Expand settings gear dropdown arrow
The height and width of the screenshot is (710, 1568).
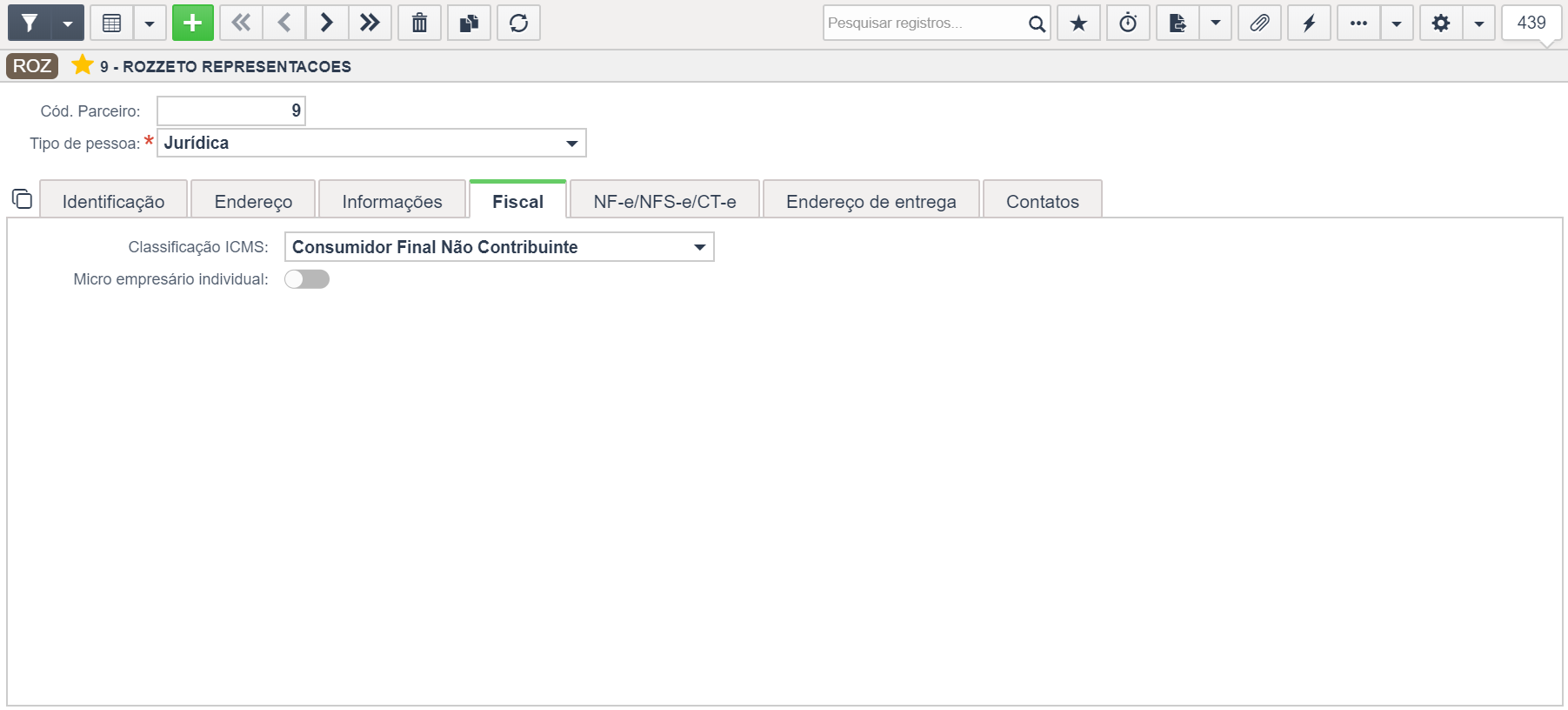[x=1479, y=23]
